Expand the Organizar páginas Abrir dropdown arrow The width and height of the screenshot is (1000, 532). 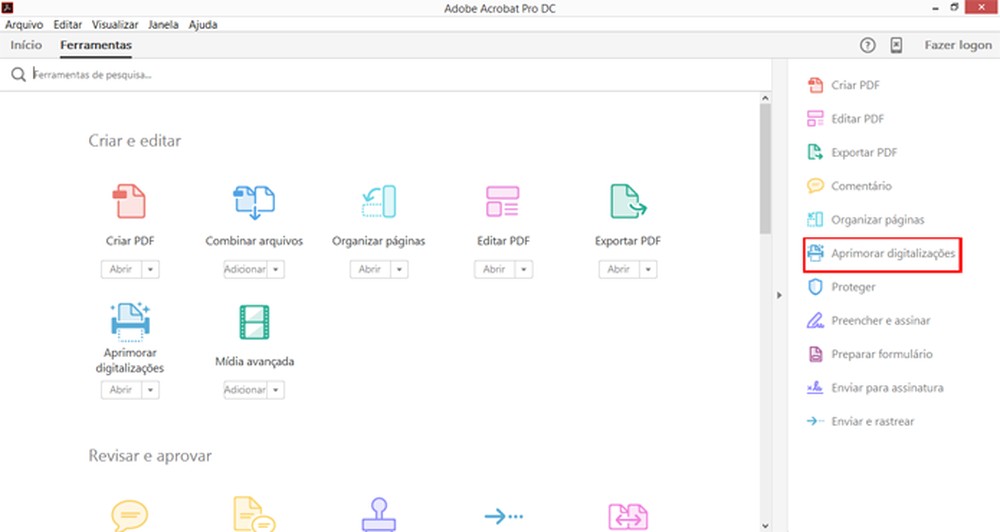pyautogui.click(x=399, y=269)
